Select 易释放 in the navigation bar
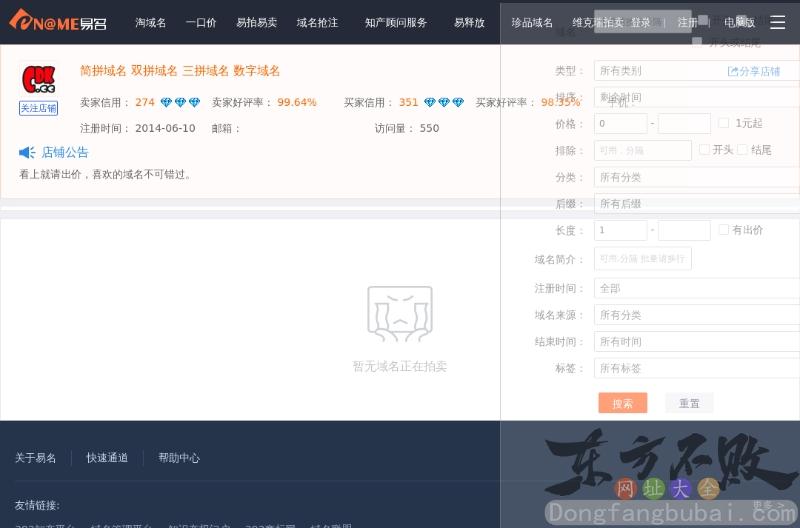Image resolution: width=800 pixels, height=528 pixels. point(469,22)
